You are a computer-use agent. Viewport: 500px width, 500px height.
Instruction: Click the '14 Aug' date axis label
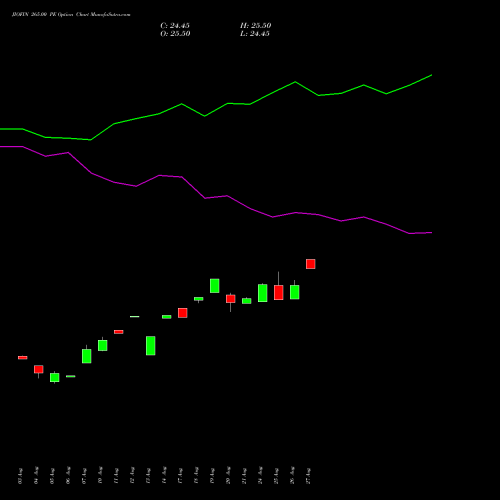pos(165,476)
